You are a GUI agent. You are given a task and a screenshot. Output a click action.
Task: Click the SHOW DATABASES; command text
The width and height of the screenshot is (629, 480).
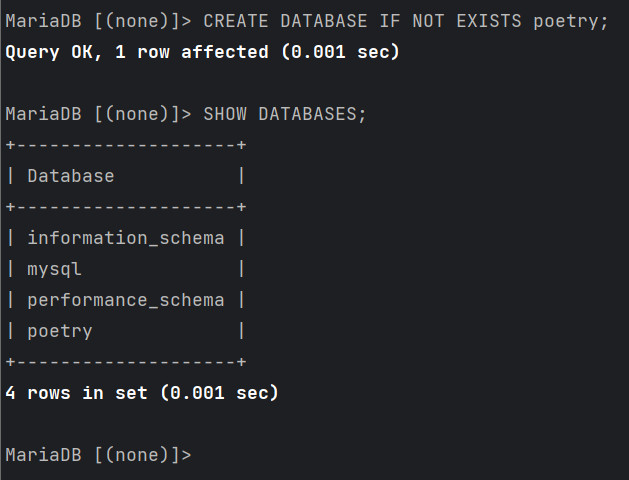(x=285, y=114)
